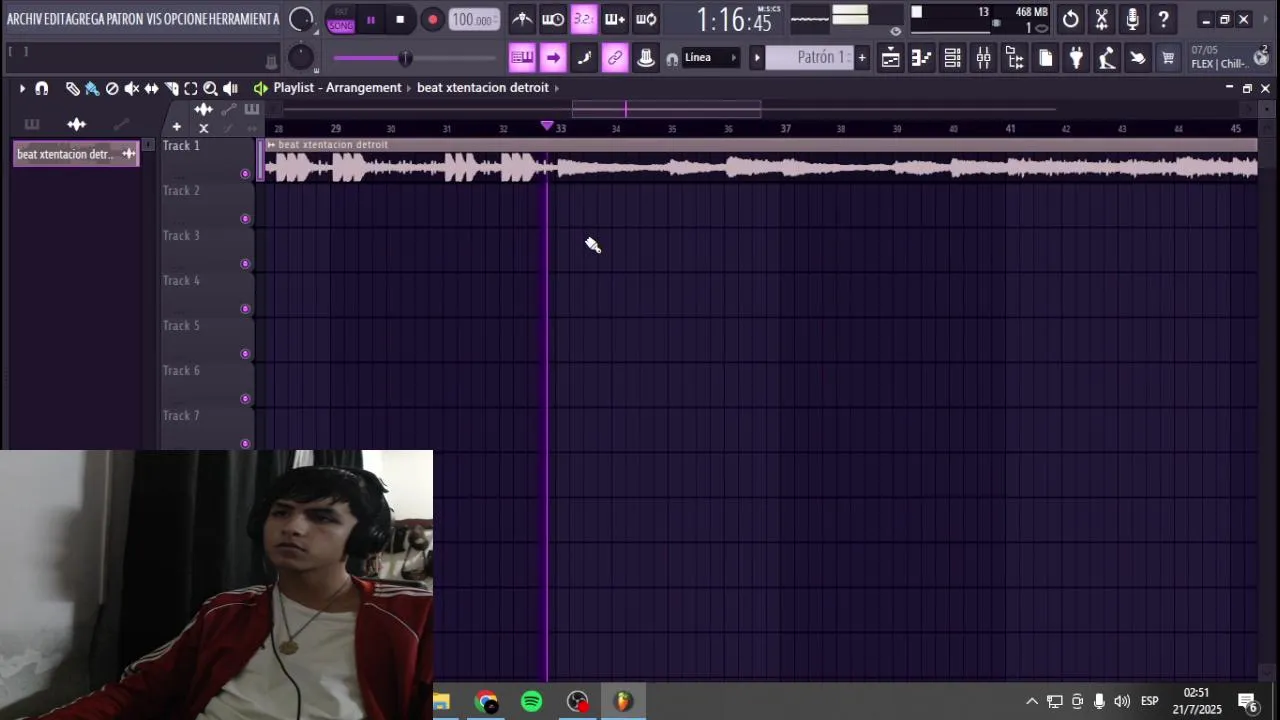The width and height of the screenshot is (1280, 720).
Task: Toggle the playlist snap magnet
Action: click(41, 88)
